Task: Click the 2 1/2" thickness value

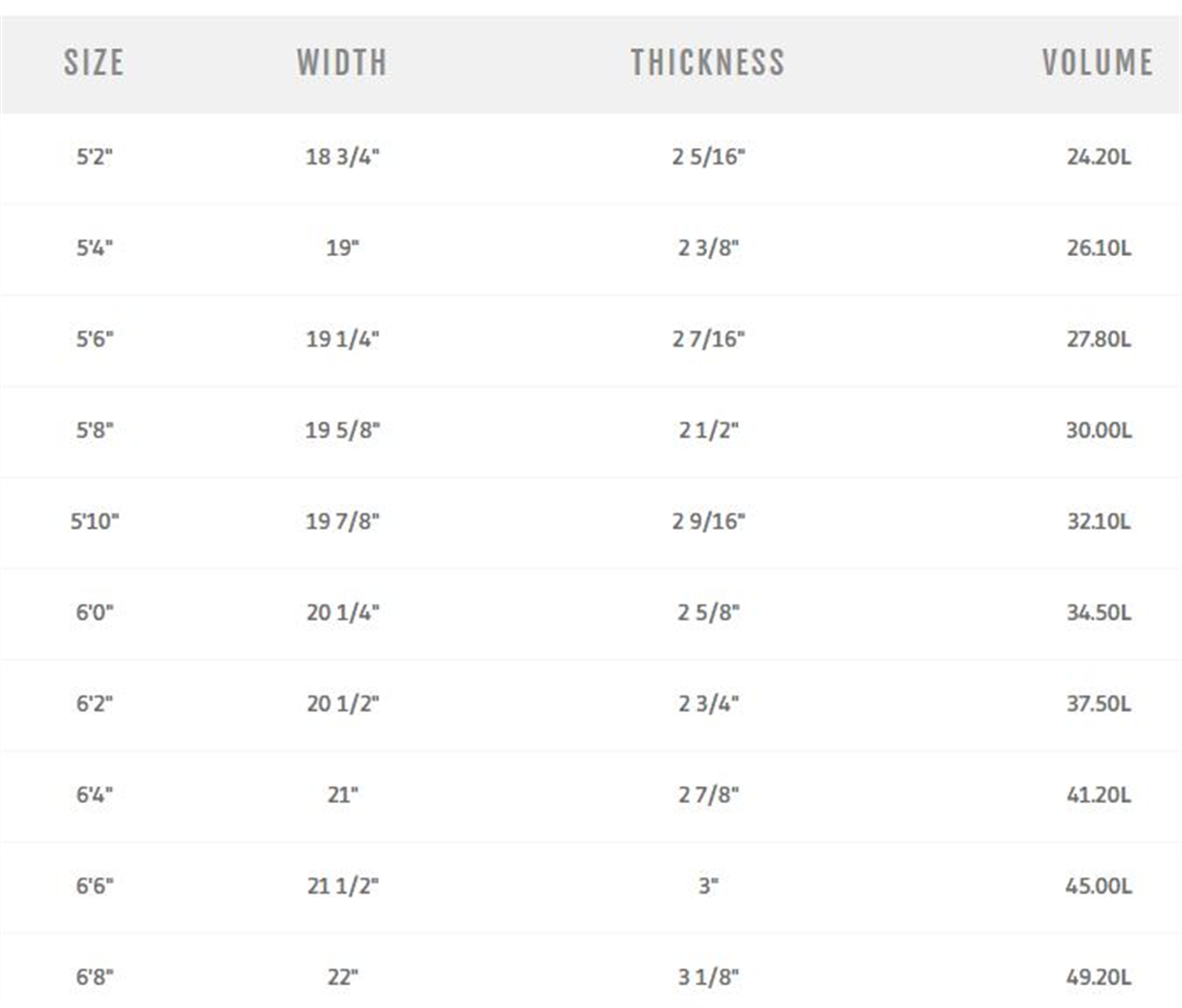Action: pyautogui.click(x=709, y=431)
